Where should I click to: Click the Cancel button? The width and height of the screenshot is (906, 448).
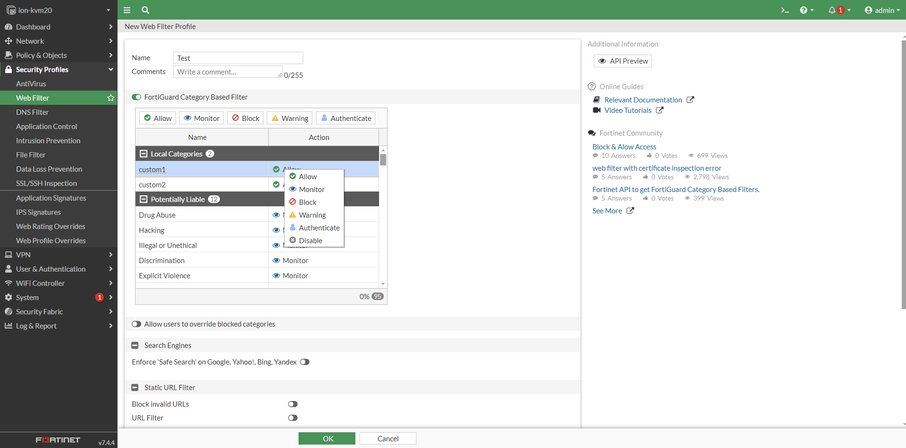[x=388, y=438]
